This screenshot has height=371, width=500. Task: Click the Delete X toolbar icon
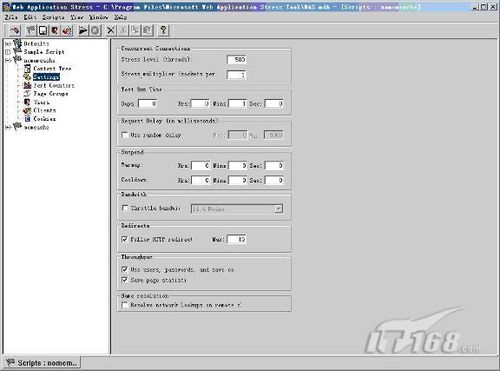[111, 31]
